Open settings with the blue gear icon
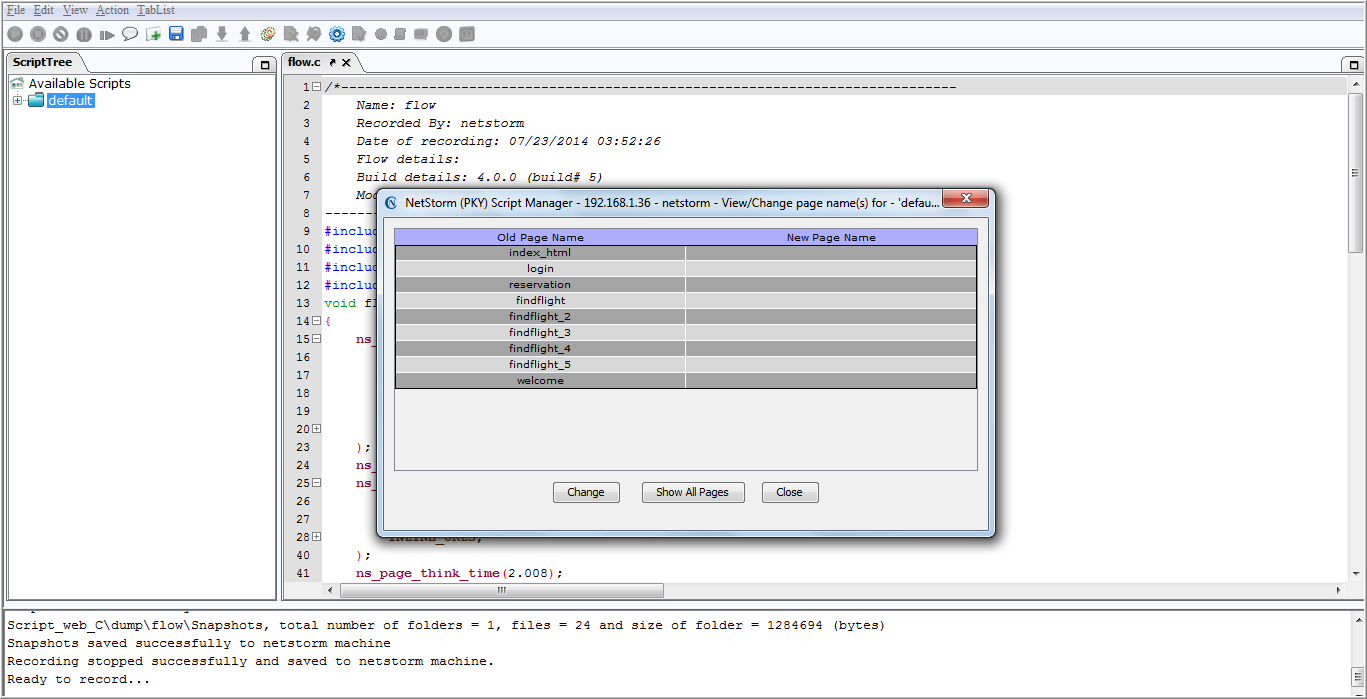 point(337,34)
